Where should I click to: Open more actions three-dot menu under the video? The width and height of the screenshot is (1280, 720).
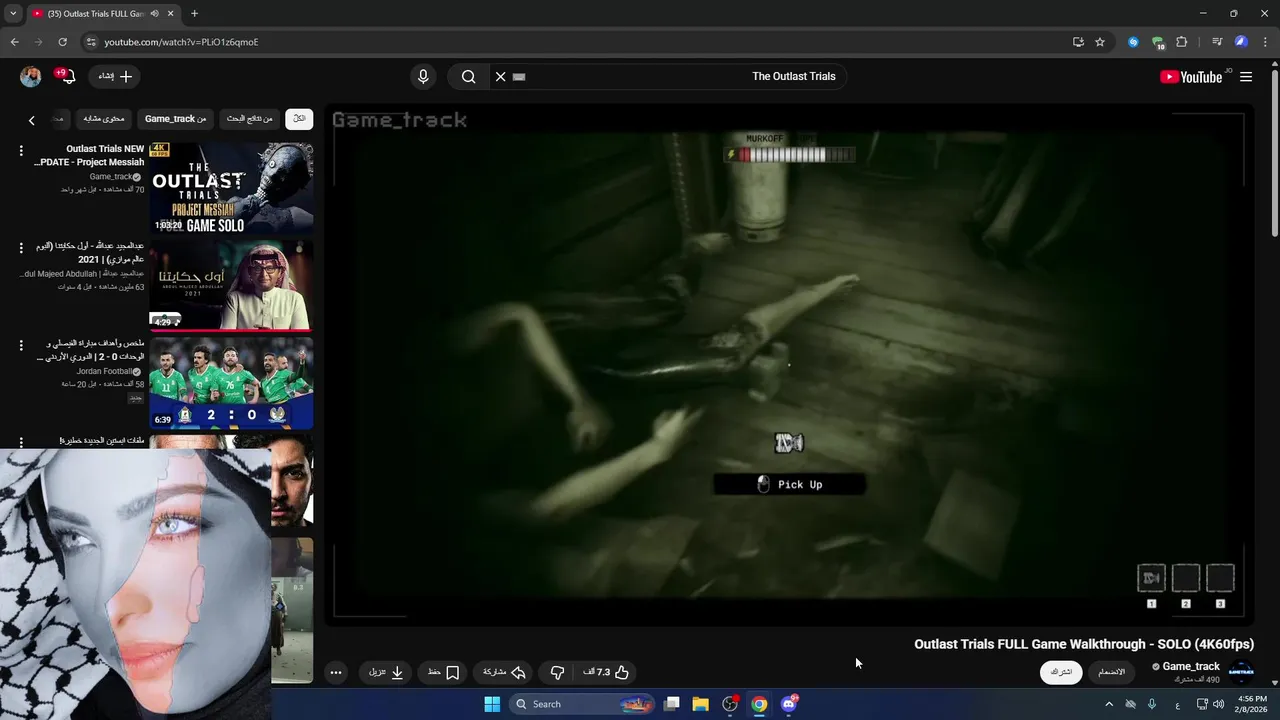336,672
